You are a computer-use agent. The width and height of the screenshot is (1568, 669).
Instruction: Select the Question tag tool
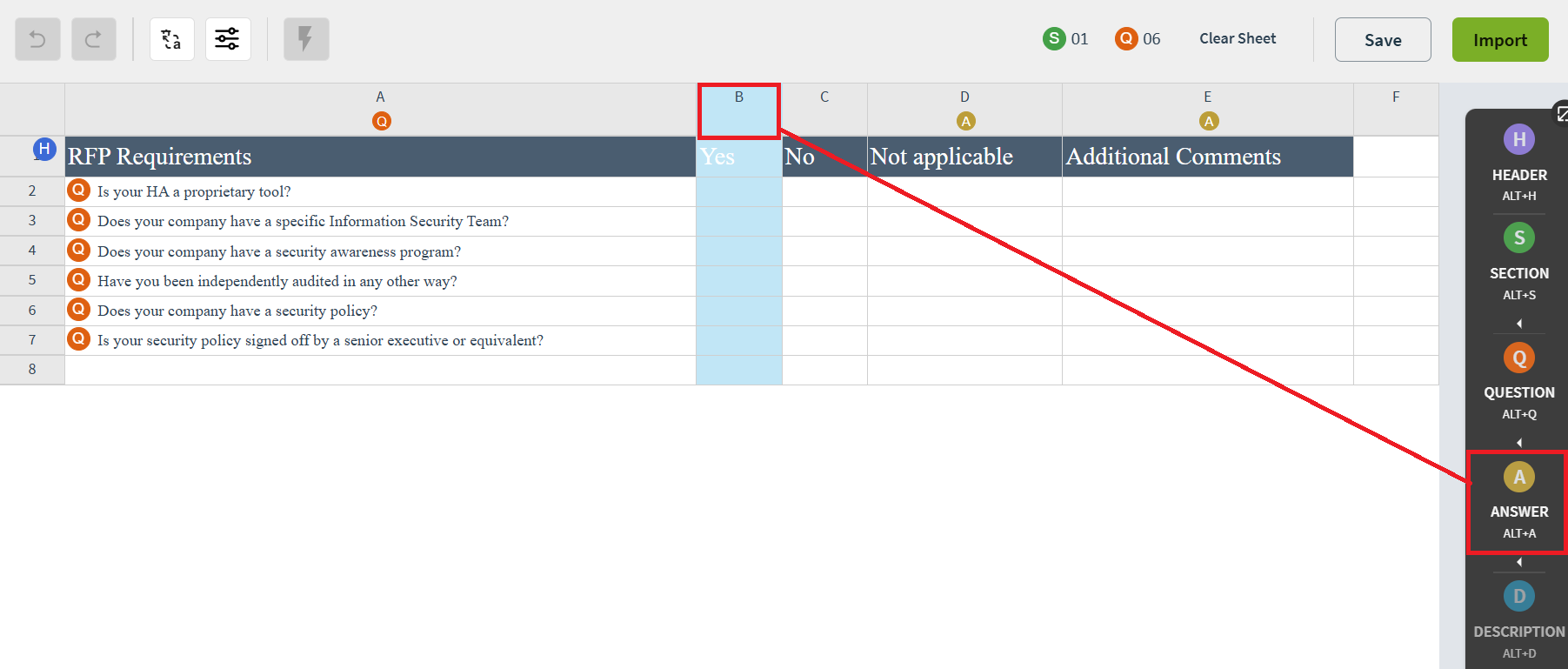click(1519, 380)
